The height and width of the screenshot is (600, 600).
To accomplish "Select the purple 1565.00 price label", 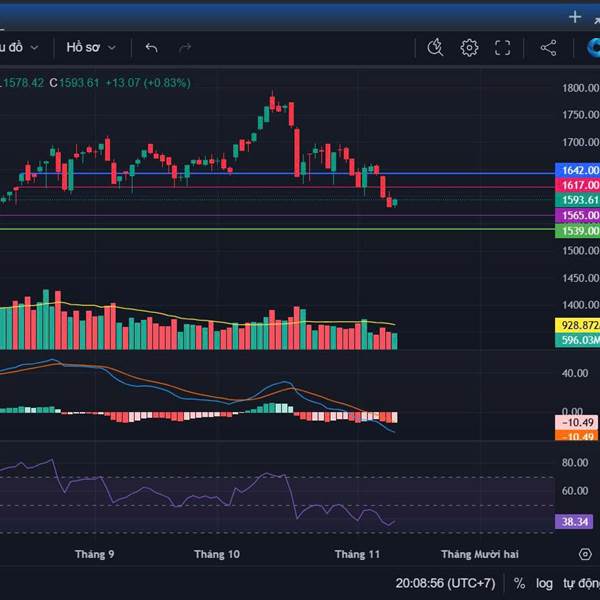I will (576, 215).
